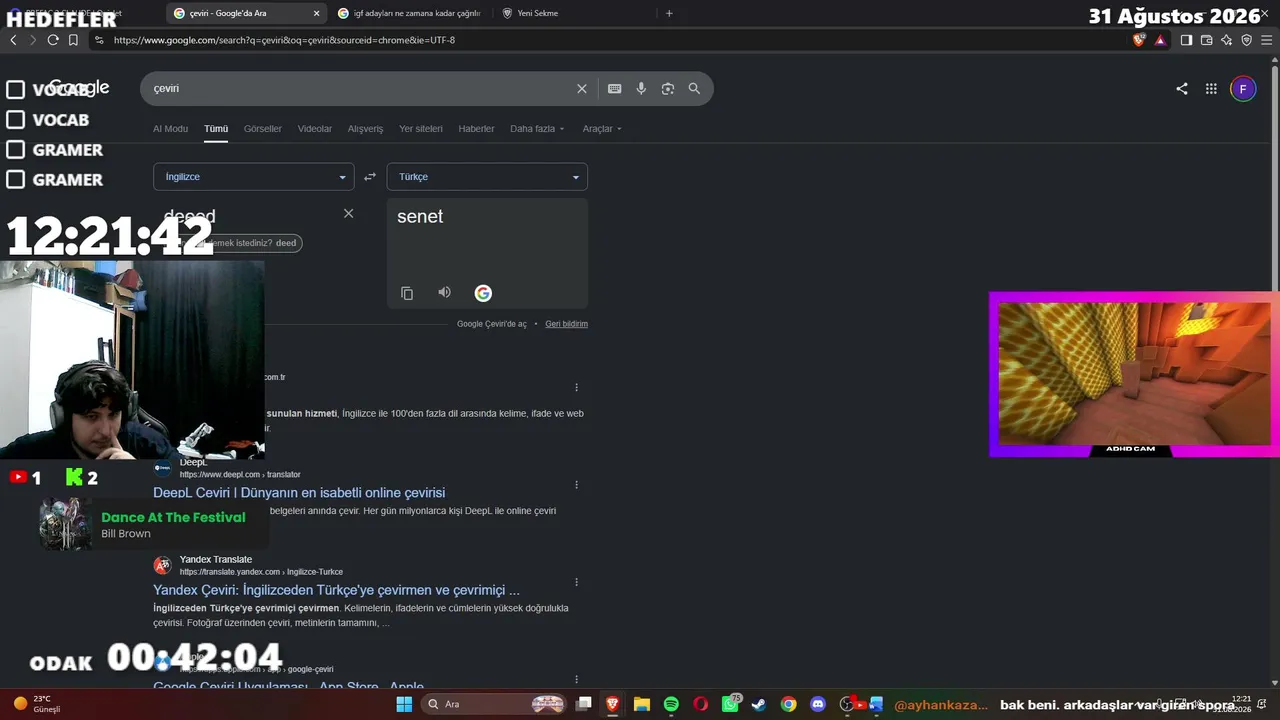Click the 'Geri bildirim' feedback link
Viewport: 1280px width, 720px height.
point(567,324)
